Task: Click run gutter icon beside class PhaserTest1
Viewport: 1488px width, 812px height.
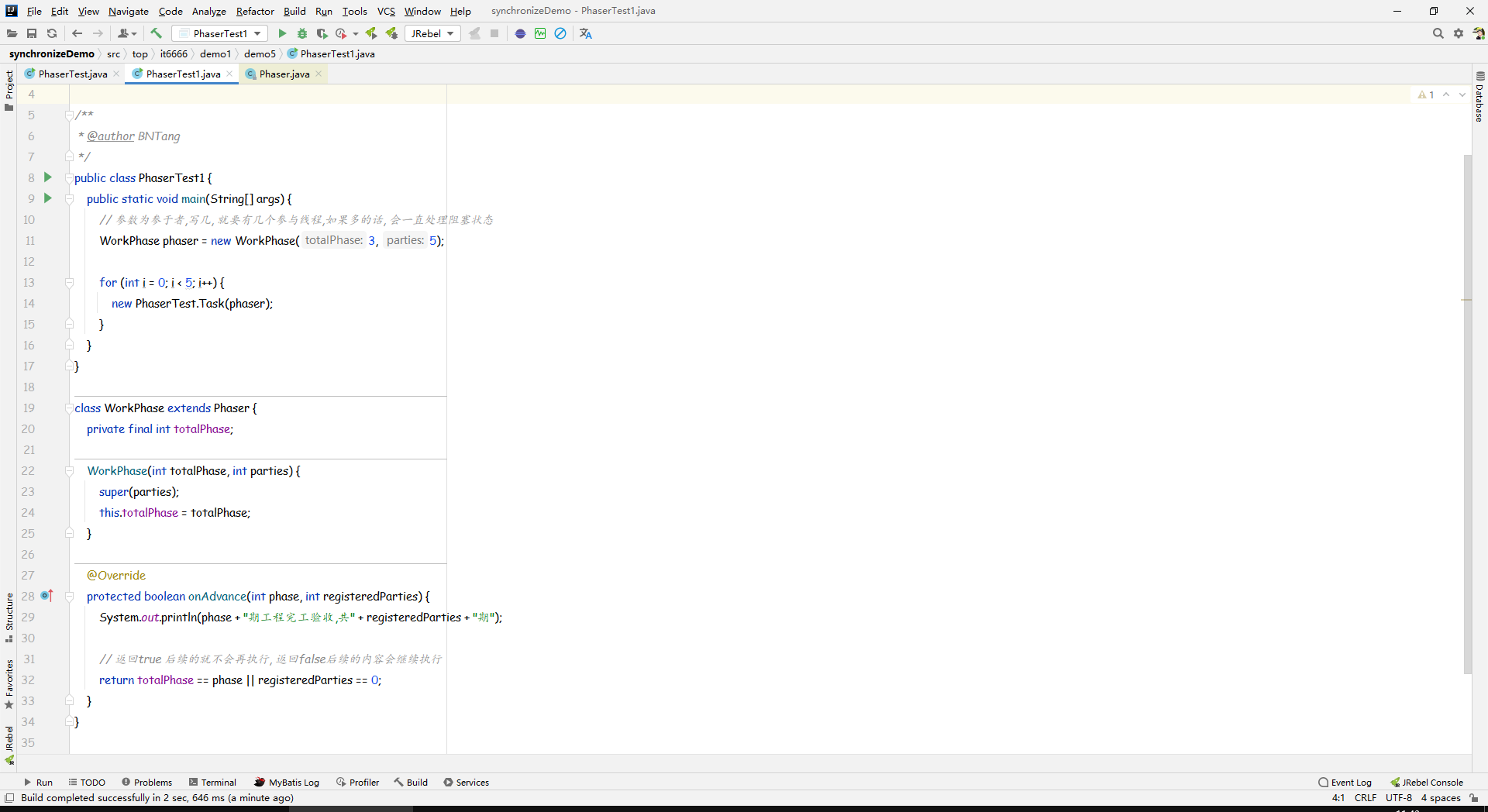Action: point(47,177)
